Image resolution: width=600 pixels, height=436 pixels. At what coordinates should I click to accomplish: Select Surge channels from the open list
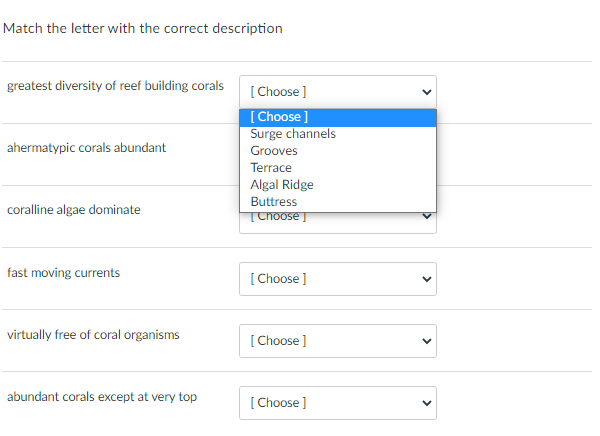click(293, 134)
